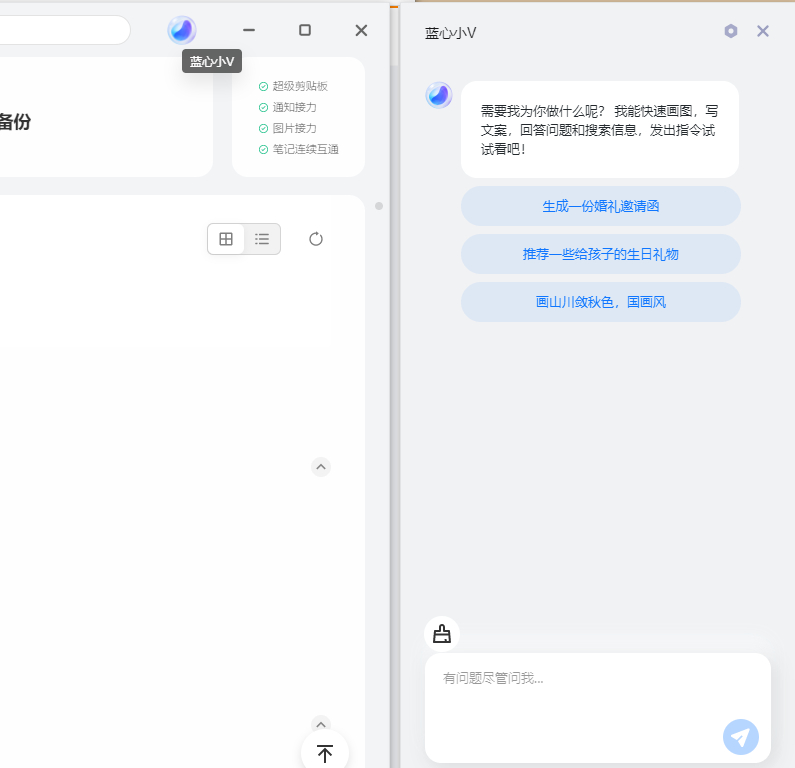The image size is (795, 768).
Task: Clear chat with the broom icon
Action: (x=442, y=634)
